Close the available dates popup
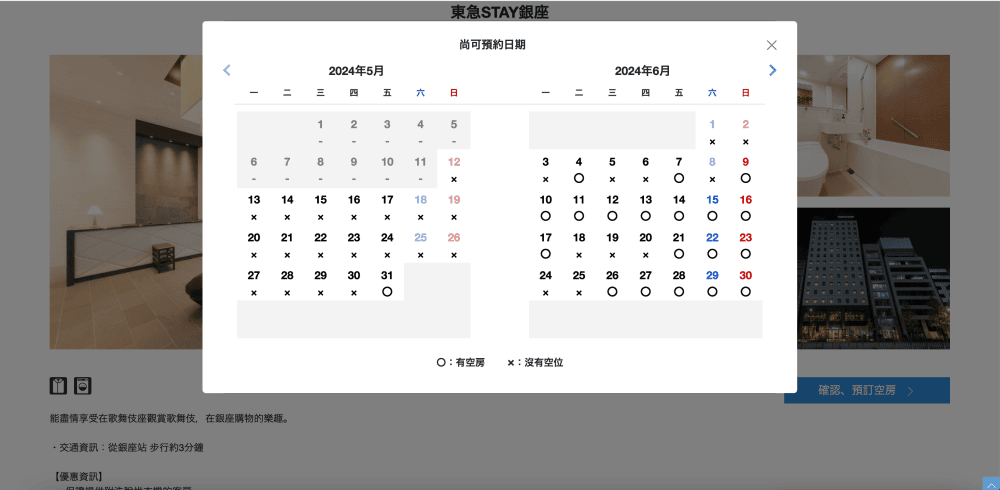1000x490 pixels. [772, 45]
